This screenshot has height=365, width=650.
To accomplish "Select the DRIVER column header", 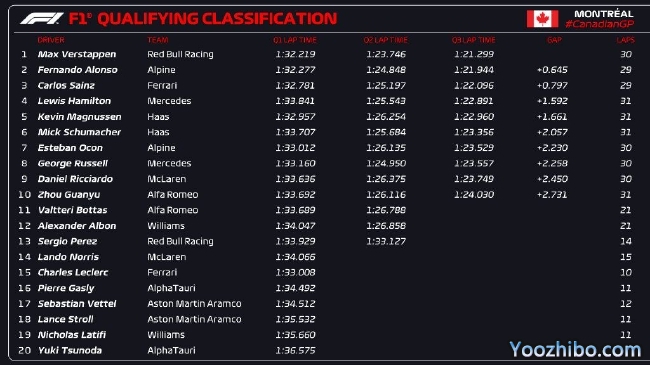I will click(51, 40).
